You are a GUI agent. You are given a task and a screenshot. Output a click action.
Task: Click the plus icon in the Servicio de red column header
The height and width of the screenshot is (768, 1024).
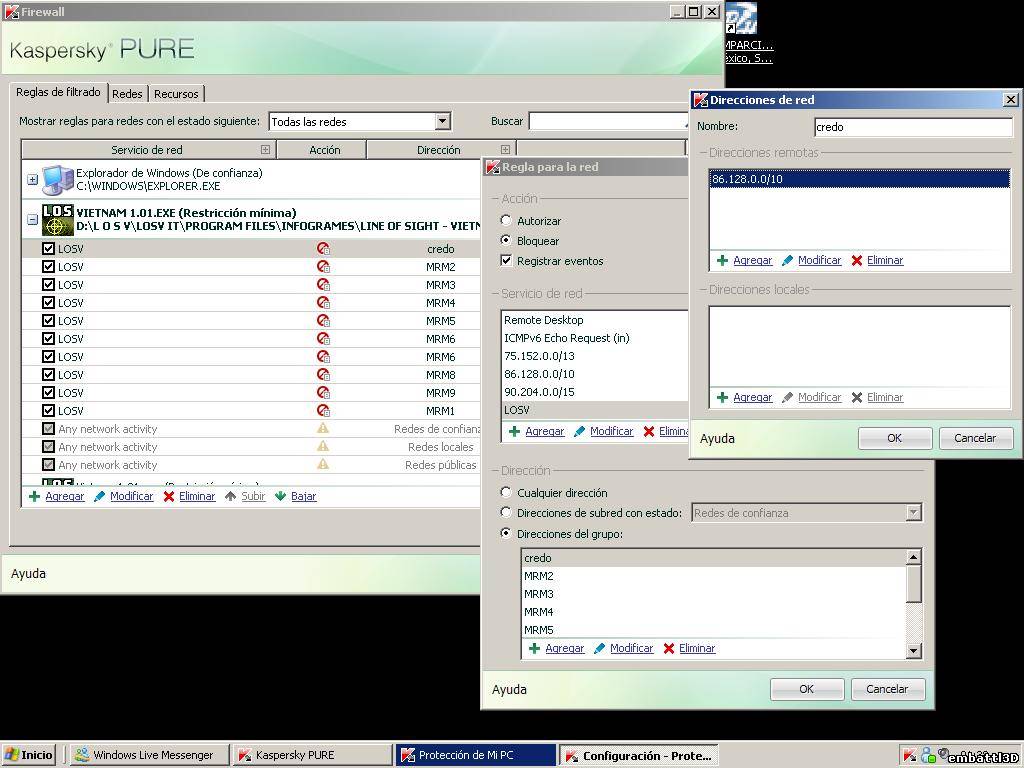(x=265, y=150)
